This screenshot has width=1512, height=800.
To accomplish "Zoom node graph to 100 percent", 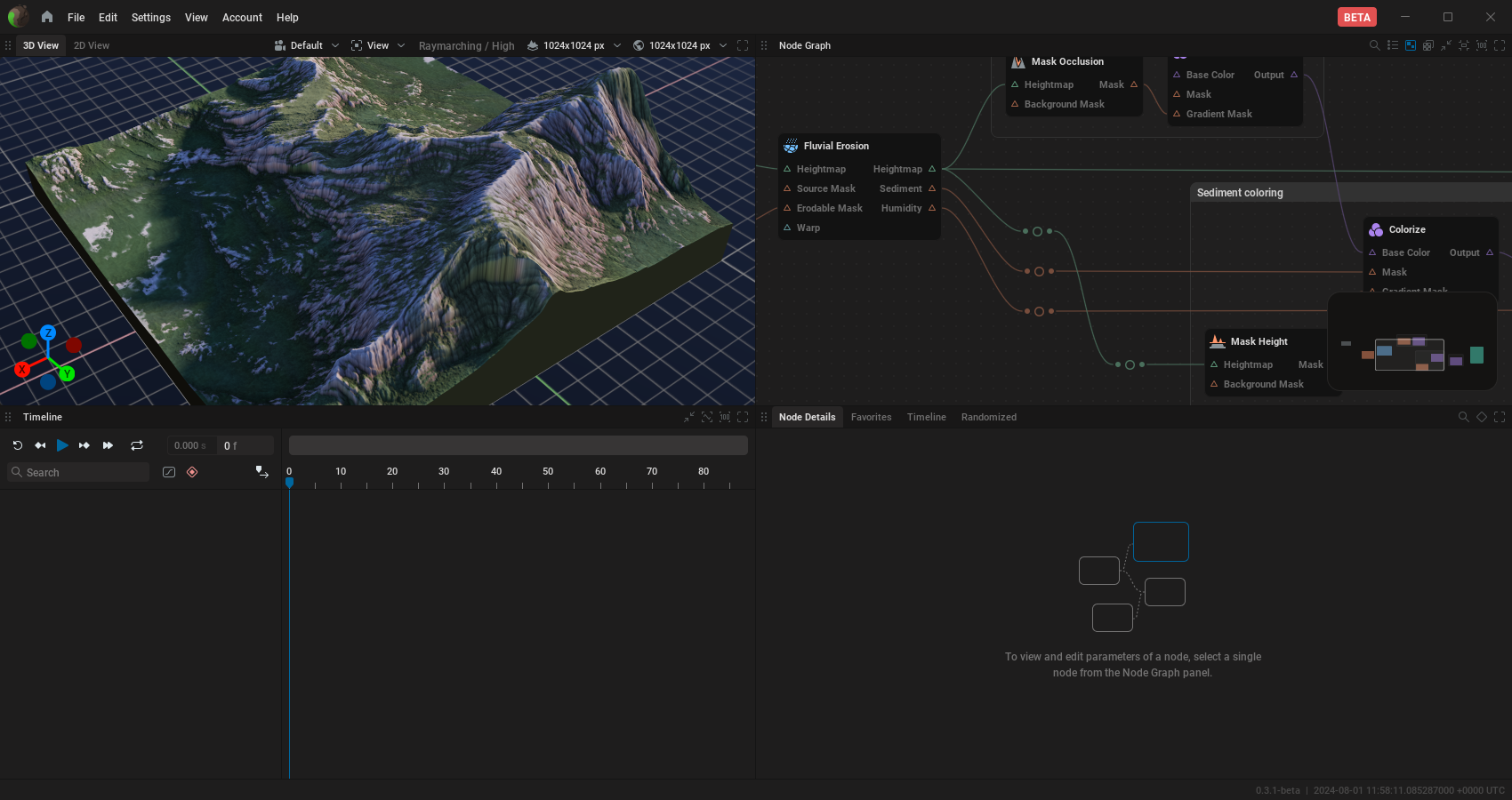I will [1482, 44].
